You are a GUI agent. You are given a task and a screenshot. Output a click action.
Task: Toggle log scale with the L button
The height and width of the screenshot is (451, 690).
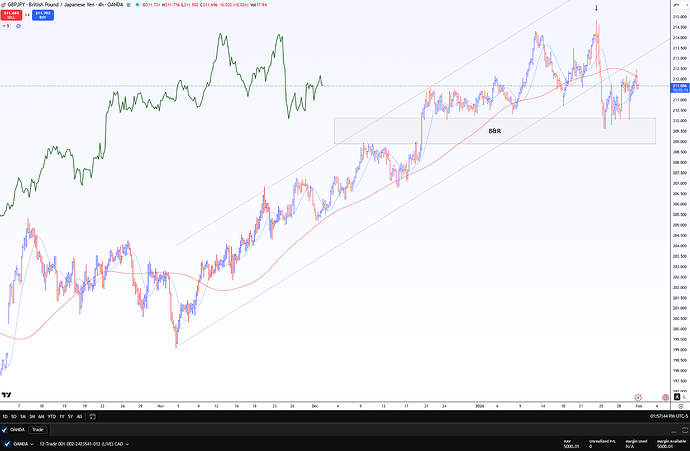click(x=684, y=397)
